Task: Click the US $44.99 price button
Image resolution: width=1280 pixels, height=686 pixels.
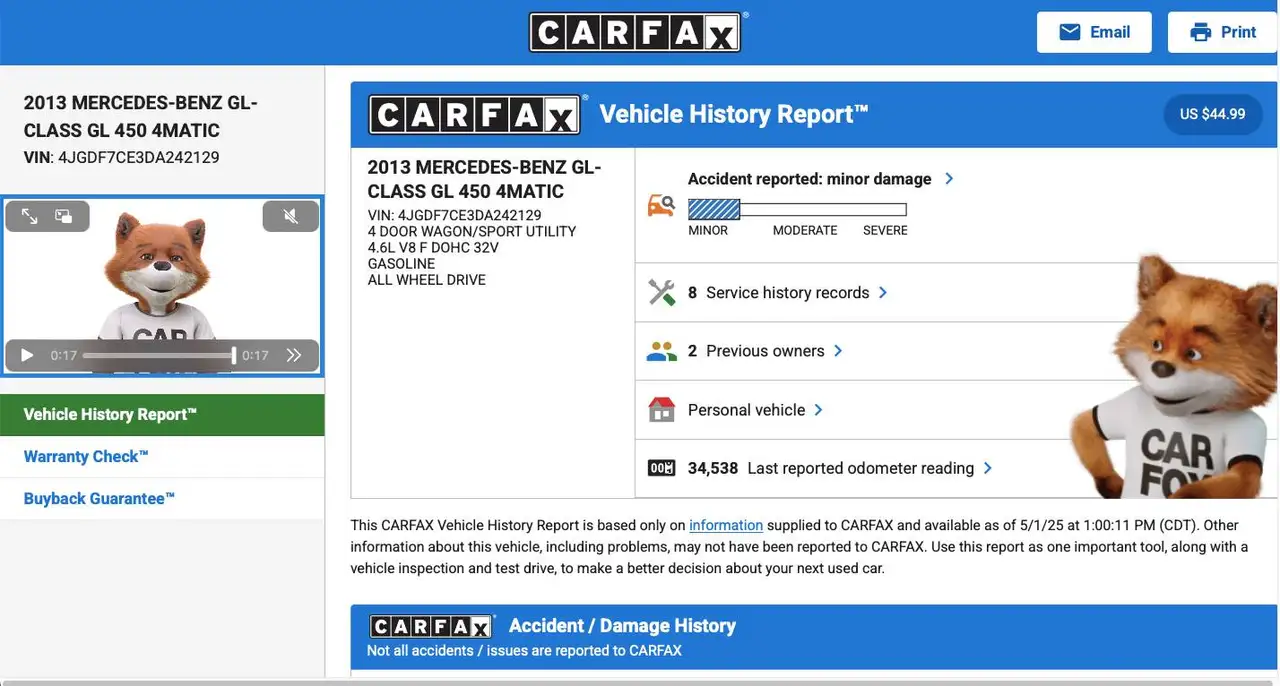Action: click(x=1212, y=114)
